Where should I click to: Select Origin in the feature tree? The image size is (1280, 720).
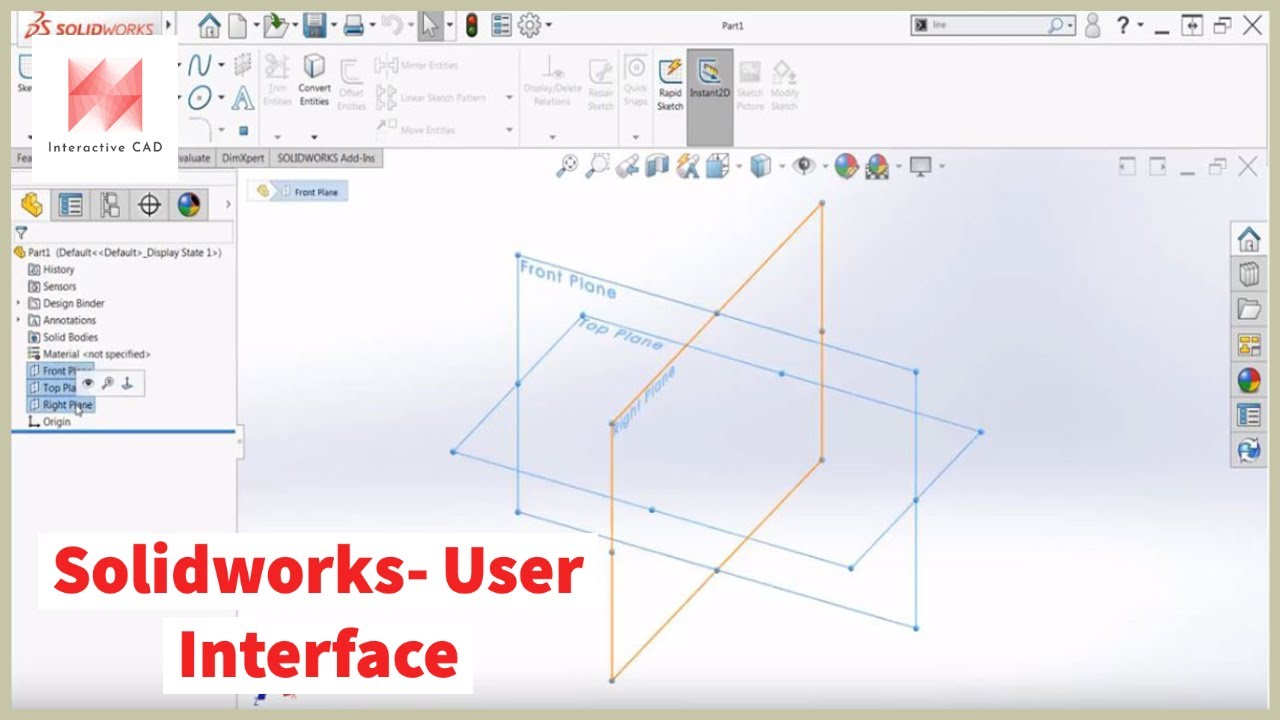[50, 422]
